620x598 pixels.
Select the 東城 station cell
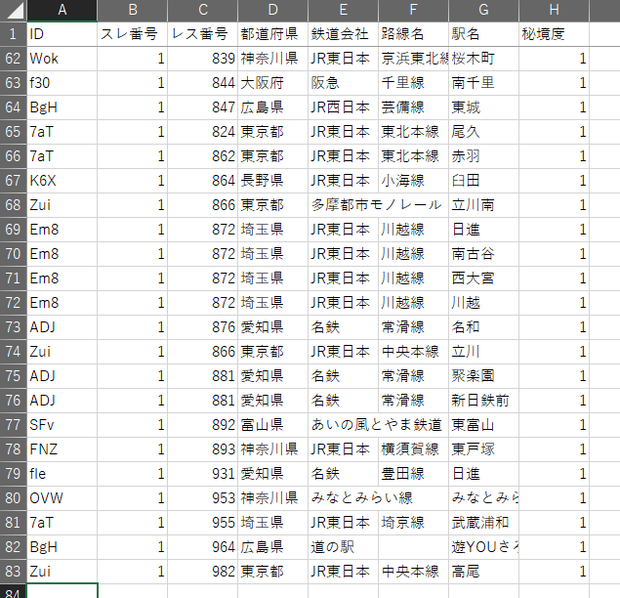(x=484, y=108)
